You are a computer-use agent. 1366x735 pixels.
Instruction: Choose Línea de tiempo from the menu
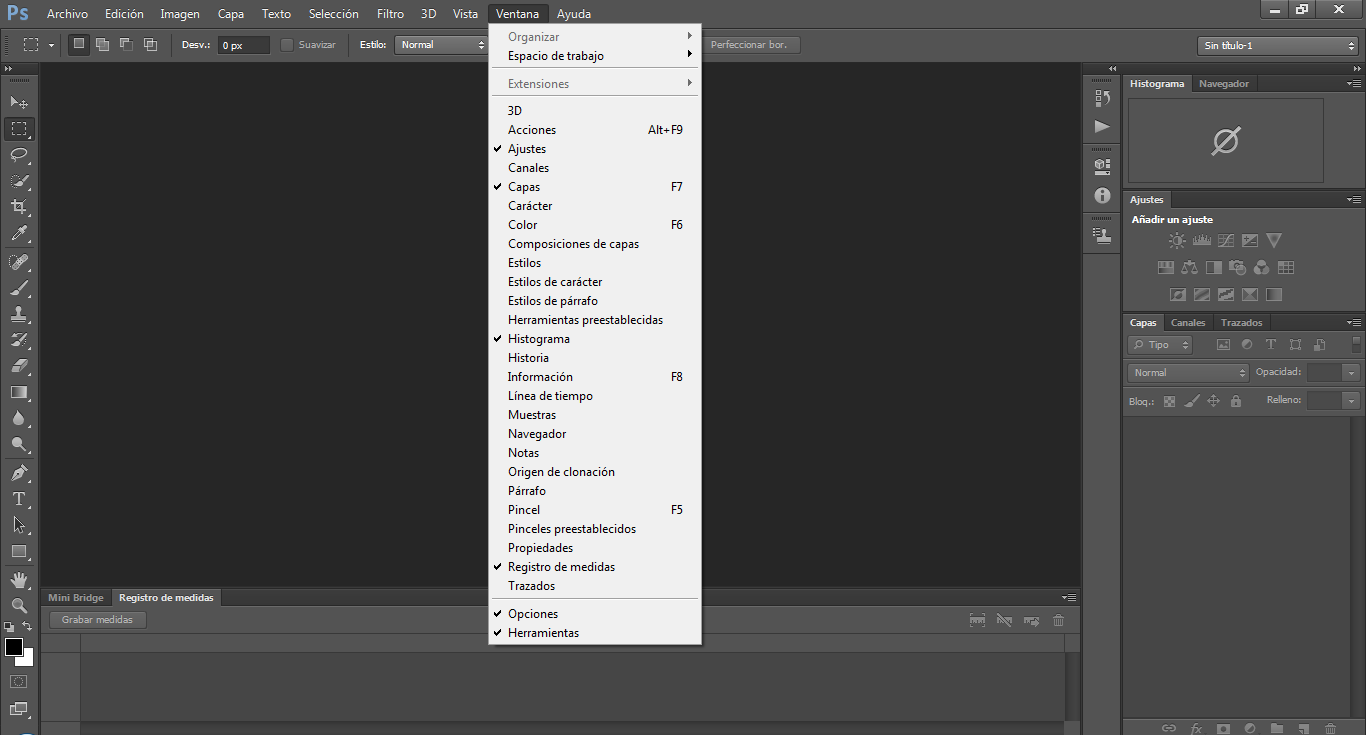pyautogui.click(x=550, y=396)
